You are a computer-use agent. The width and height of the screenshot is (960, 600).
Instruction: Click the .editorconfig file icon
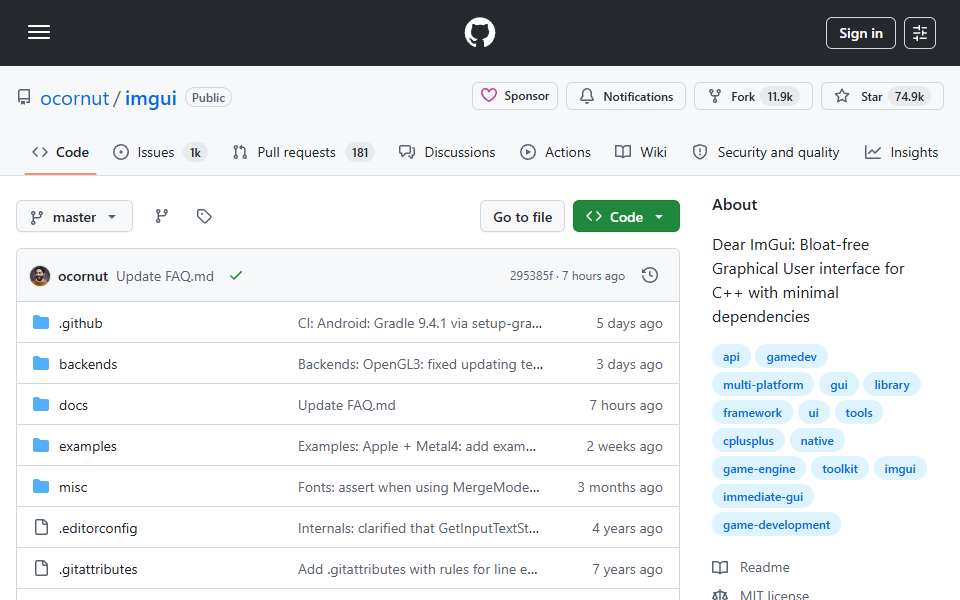41,527
